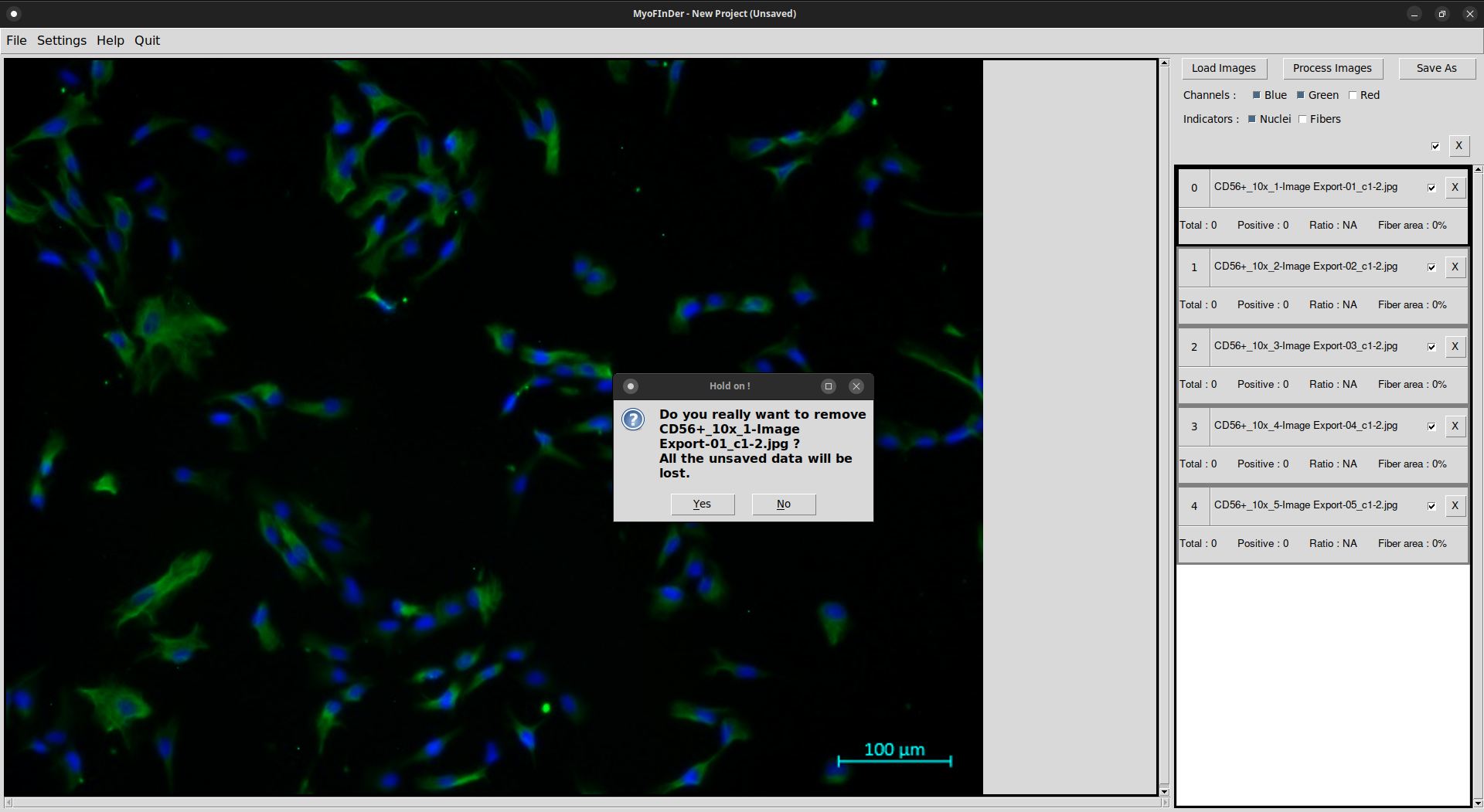Toggle the Nuclei indicator checkbox
This screenshot has width=1484, height=812.
(x=1252, y=119)
